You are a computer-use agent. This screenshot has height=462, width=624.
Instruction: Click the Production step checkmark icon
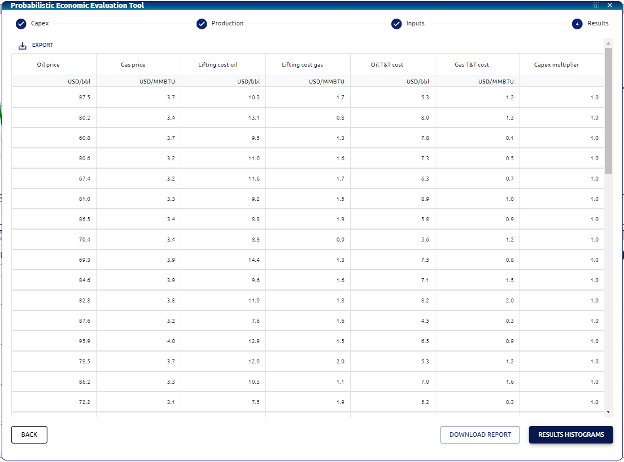coord(201,23)
